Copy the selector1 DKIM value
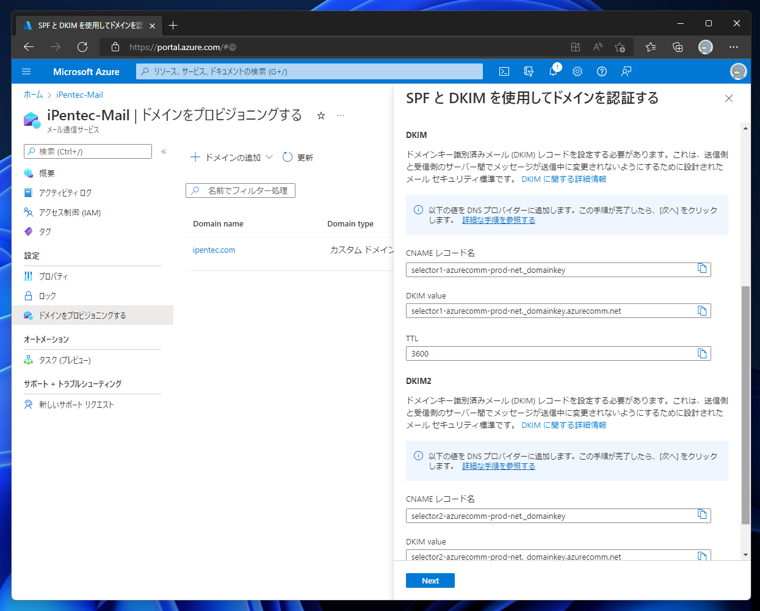This screenshot has height=611, width=760. click(x=702, y=311)
